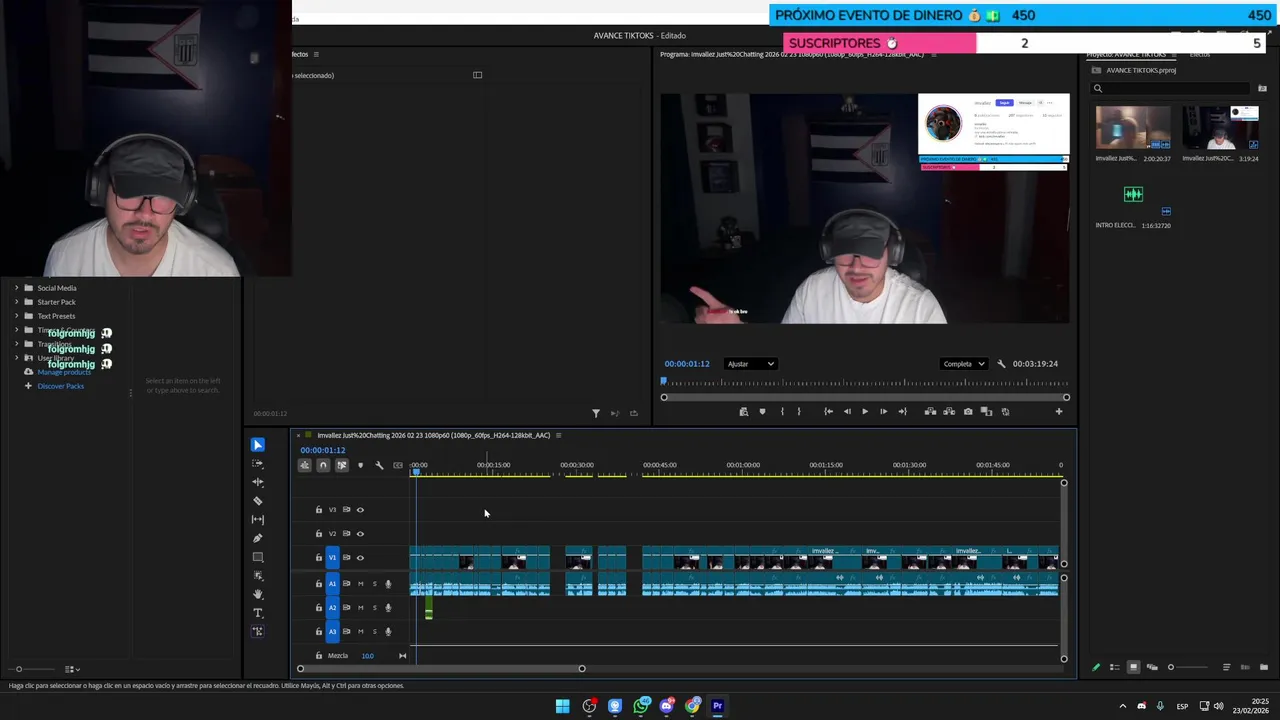
Task: Click the Discover Packs link
Action: point(60,386)
